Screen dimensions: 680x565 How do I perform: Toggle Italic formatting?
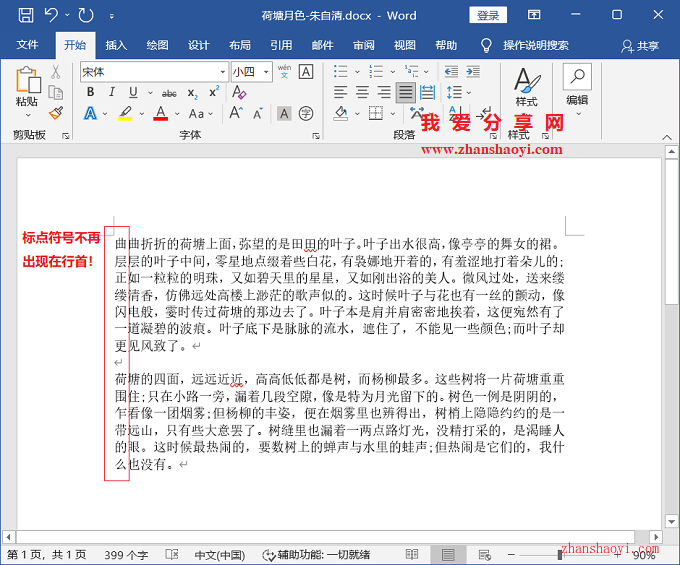pyautogui.click(x=111, y=92)
